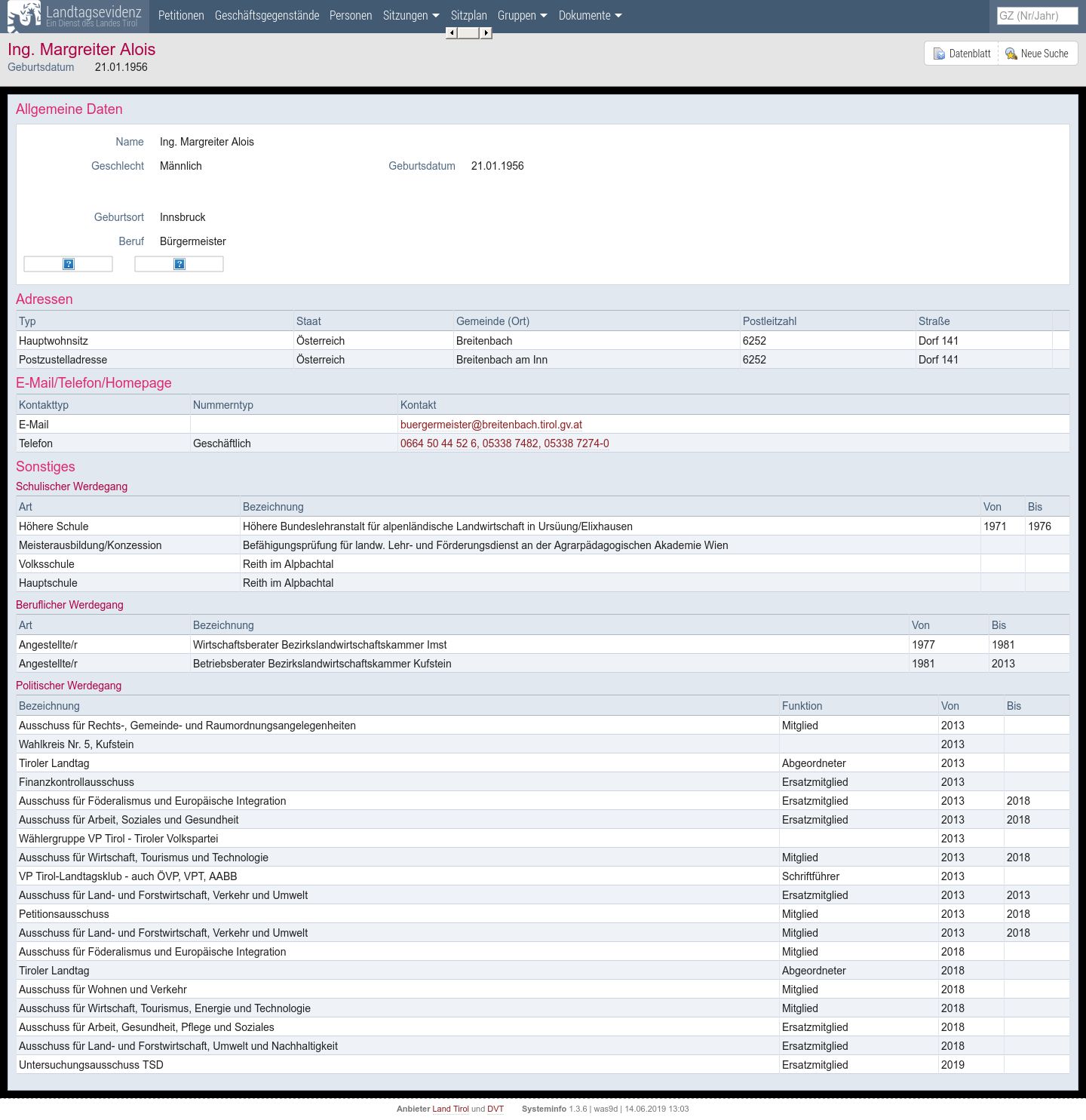Open the Sitzplan menu item
The width and height of the screenshot is (1086, 1120).
tap(469, 16)
